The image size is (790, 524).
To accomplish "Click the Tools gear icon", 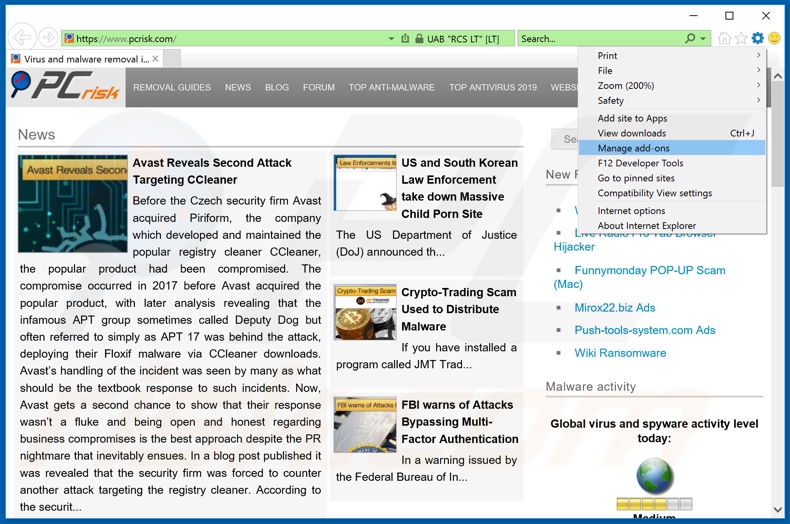I will pyautogui.click(x=758, y=38).
